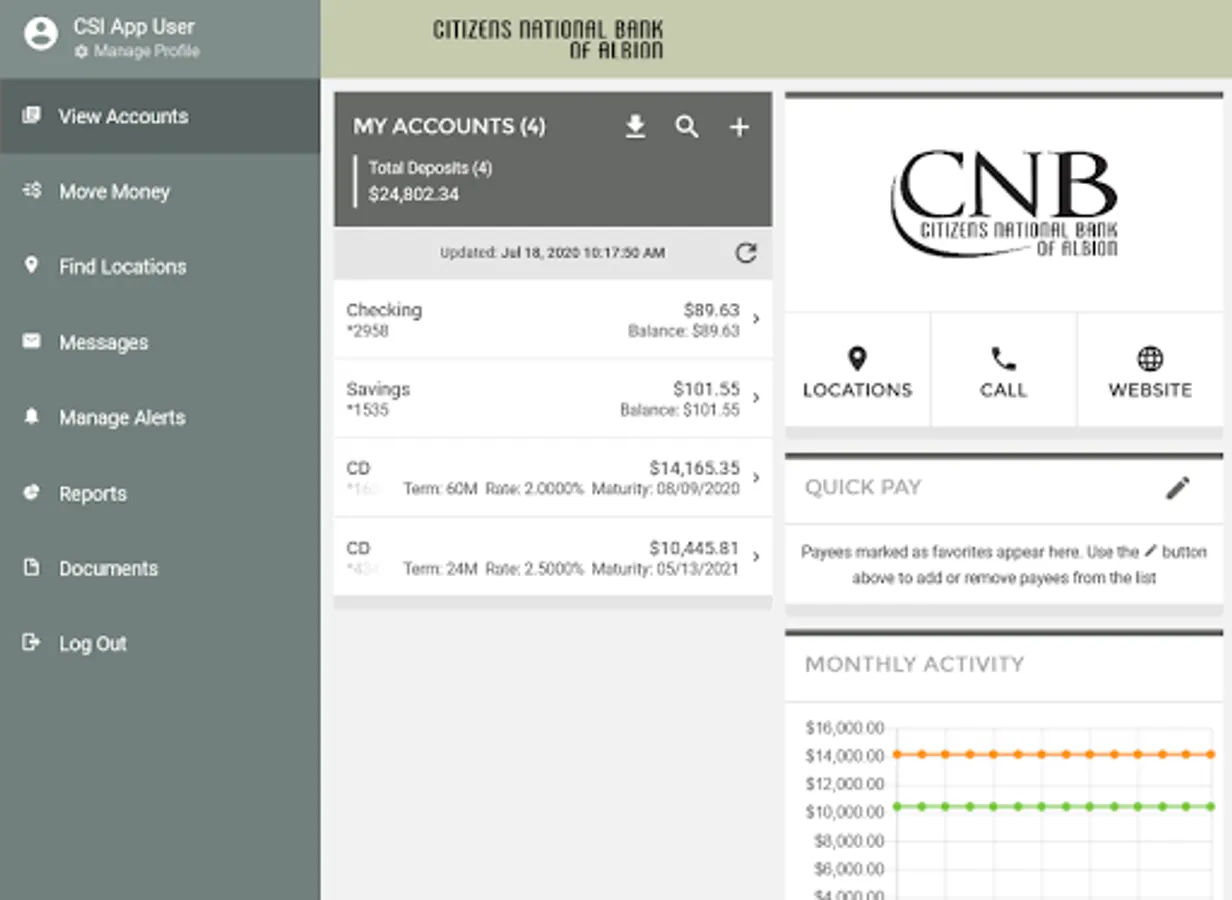This screenshot has height=900, width=1232.
Task: Search accounts with magnifier icon
Action: [x=687, y=127]
